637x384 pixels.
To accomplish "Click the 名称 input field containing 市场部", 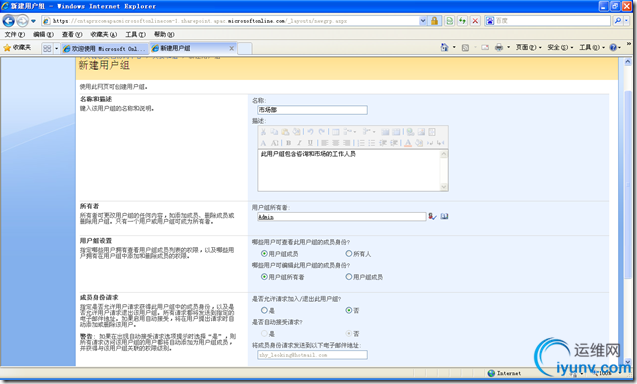I will point(312,110).
